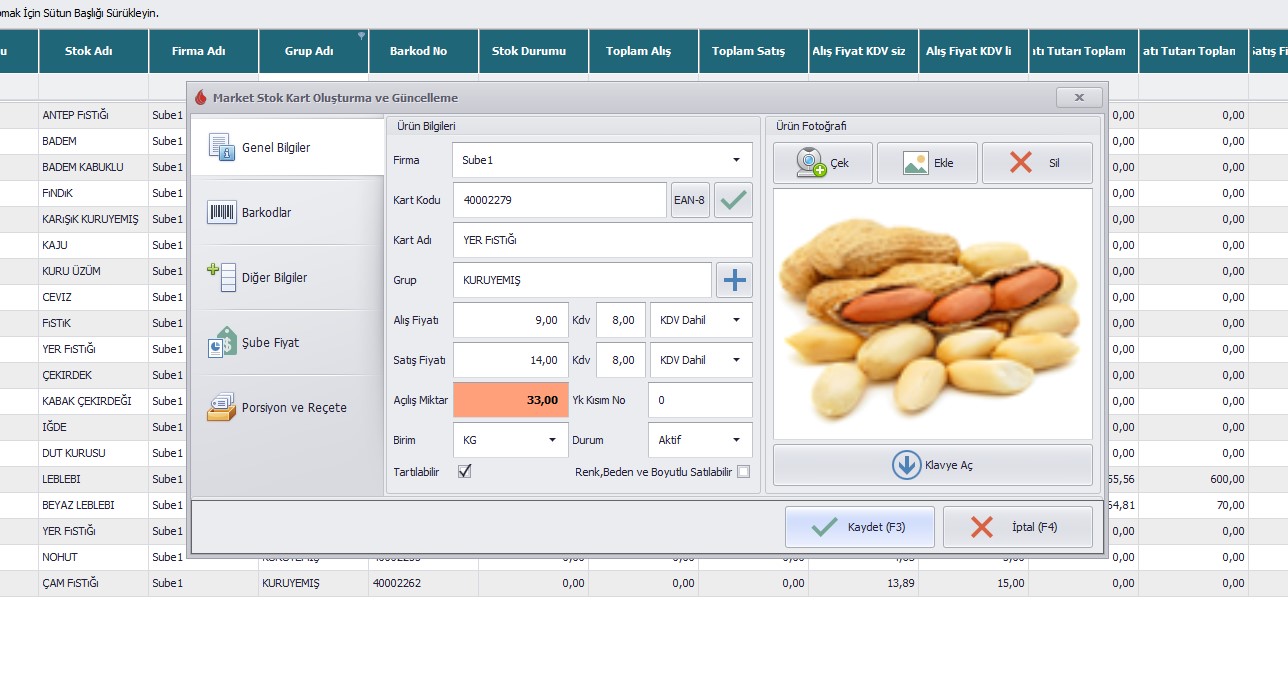Click the Şube Fiyat price tag icon

pyautogui.click(x=221, y=342)
